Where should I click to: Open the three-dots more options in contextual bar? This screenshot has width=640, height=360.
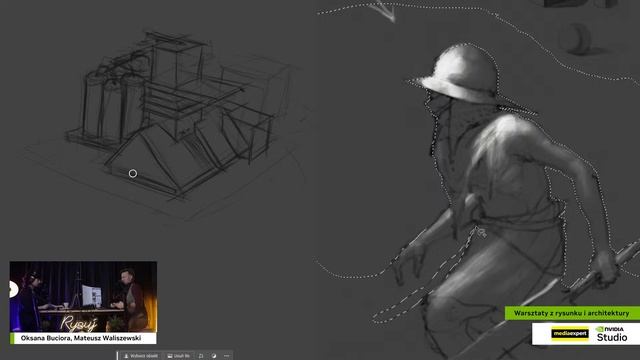227,356
